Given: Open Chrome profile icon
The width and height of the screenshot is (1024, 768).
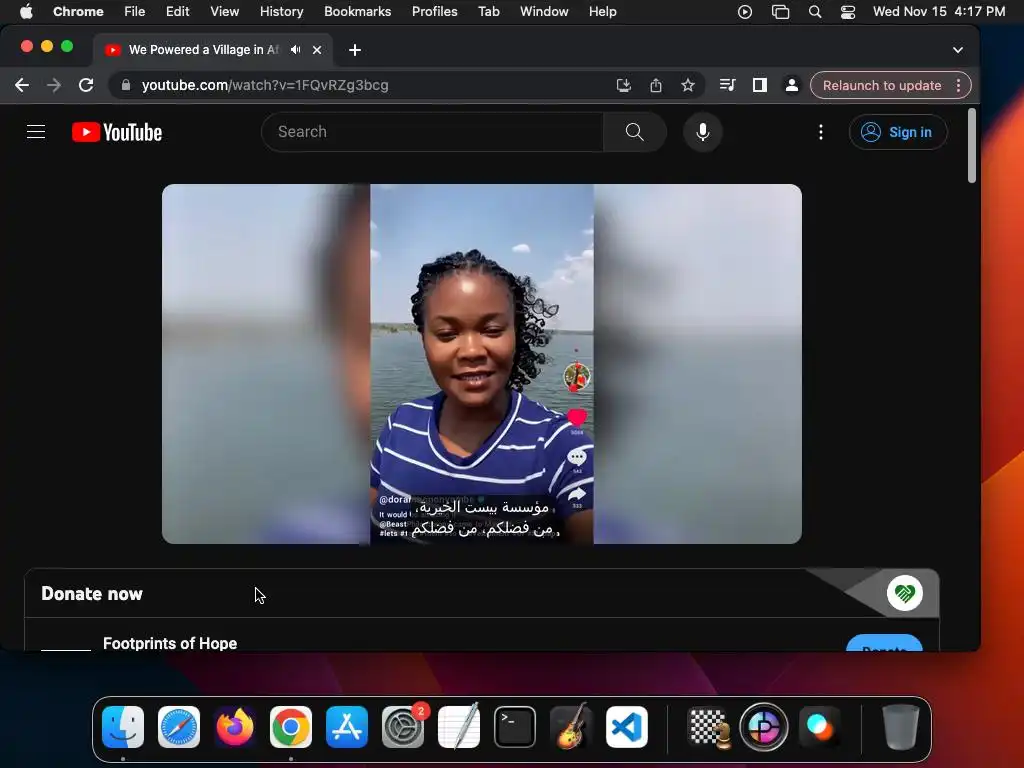Looking at the screenshot, I should (x=792, y=85).
